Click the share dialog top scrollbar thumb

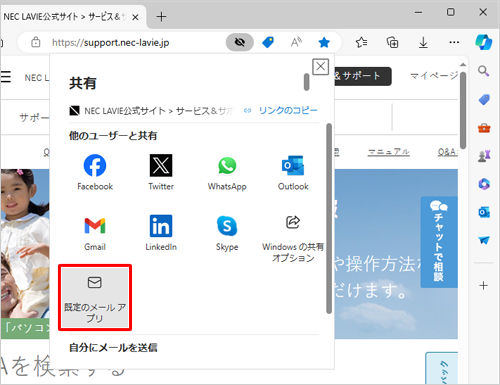(307, 82)
